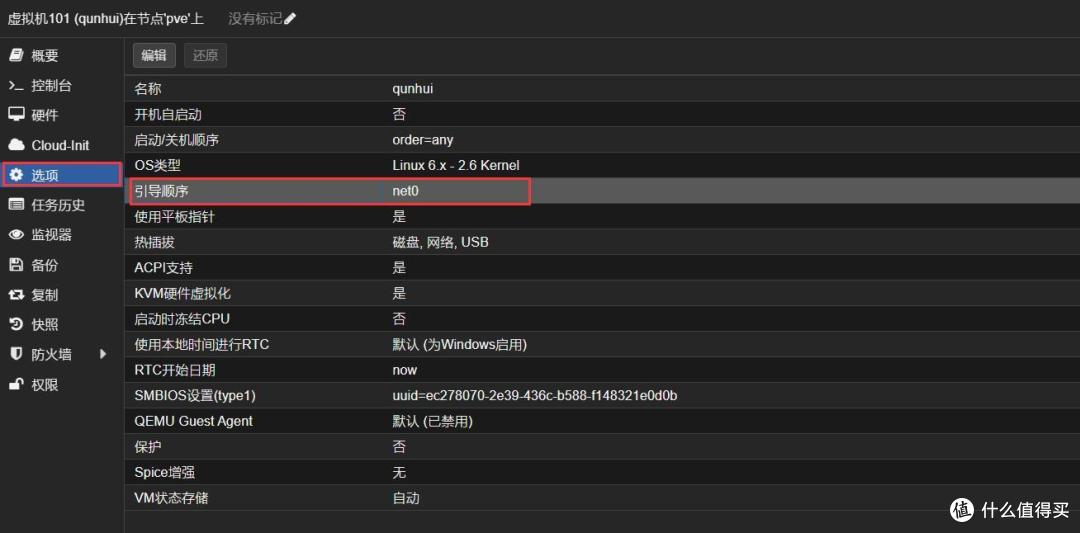This screenshot has height=533, width=1080.
Task: Click the uuid=ec278070 SMBIOS value
Action: click(535, 396)
